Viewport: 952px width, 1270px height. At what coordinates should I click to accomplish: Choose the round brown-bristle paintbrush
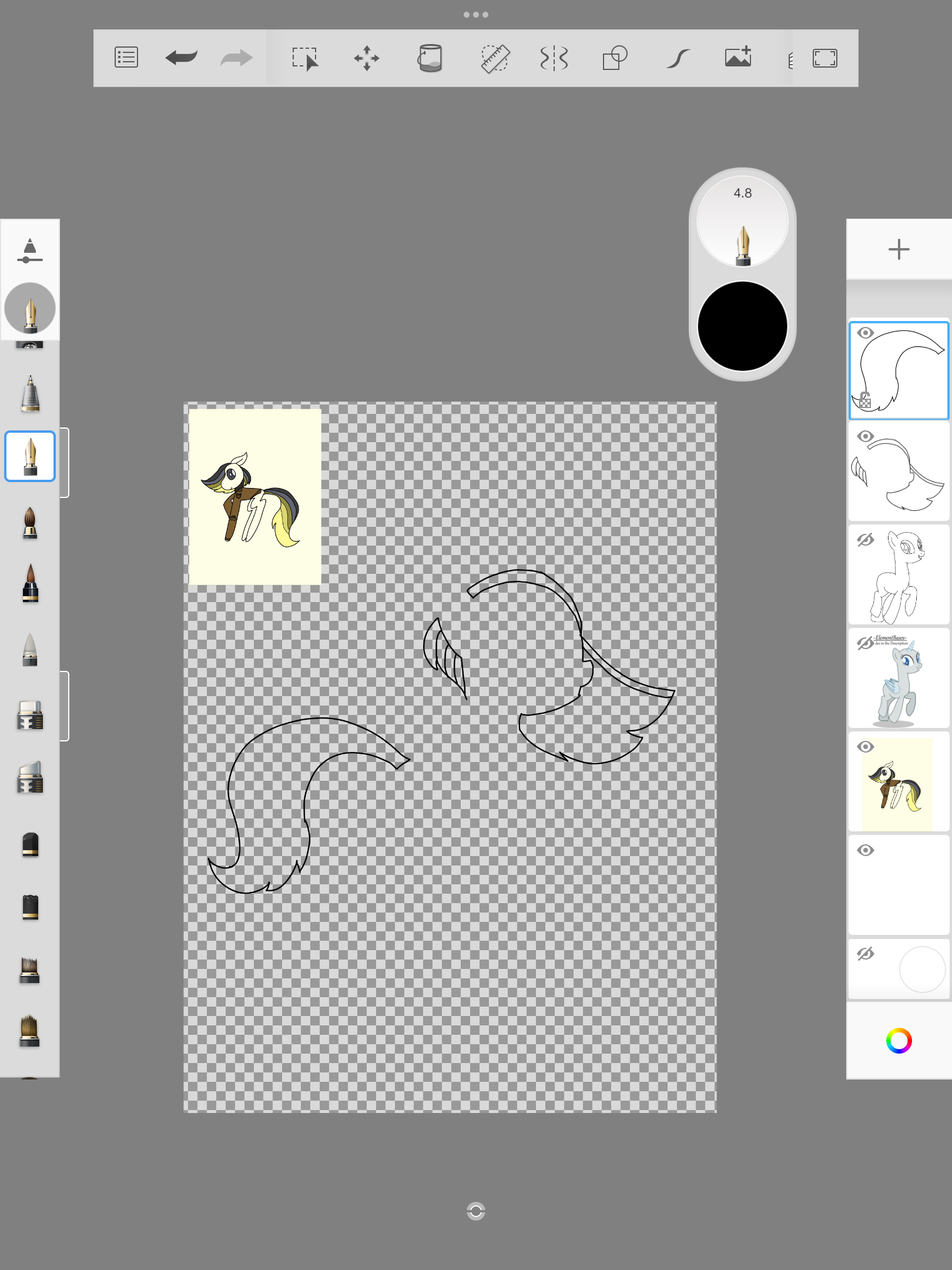[30, 523]
